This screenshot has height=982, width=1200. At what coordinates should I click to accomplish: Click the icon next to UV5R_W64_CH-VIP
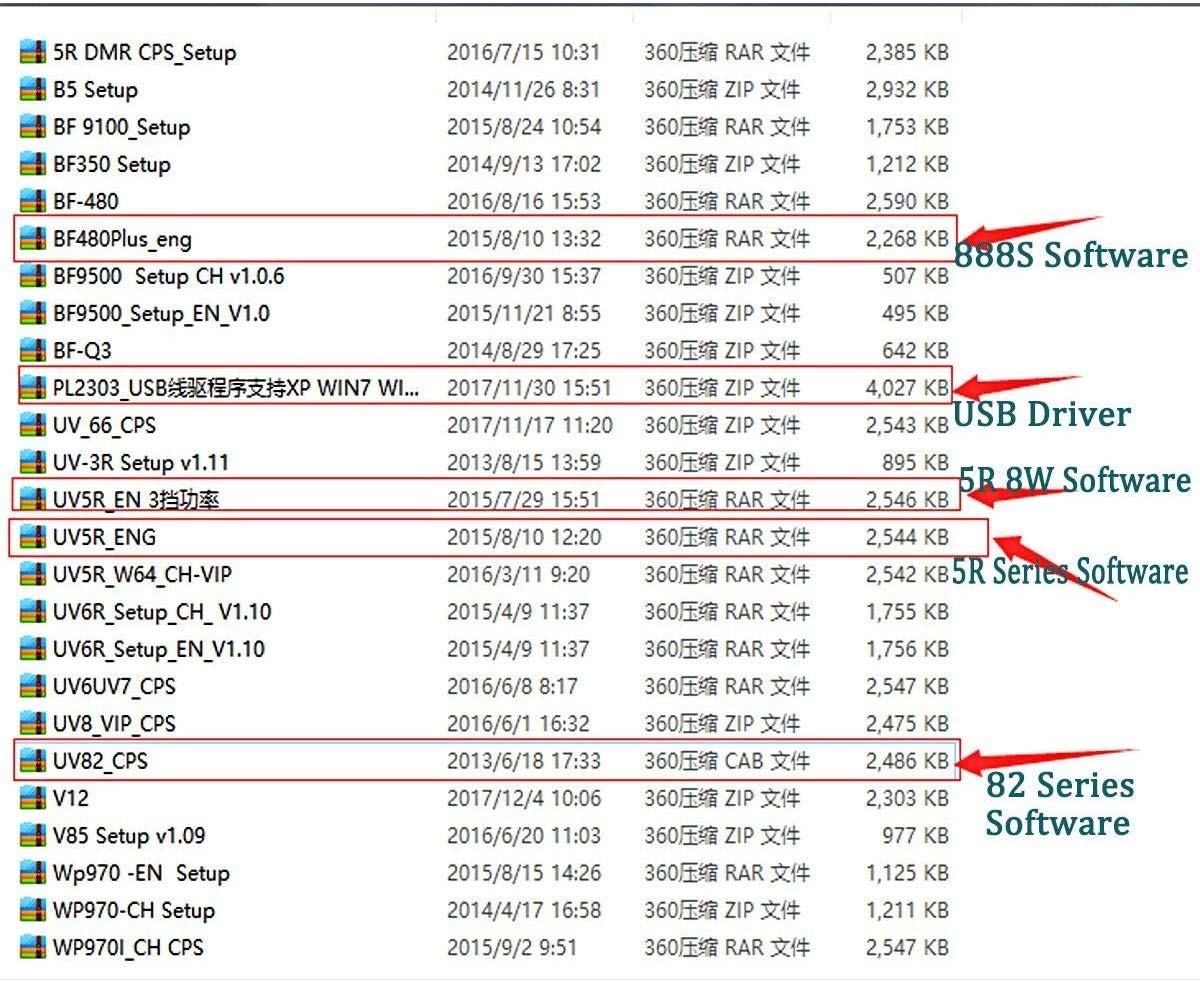click(34, 575)
